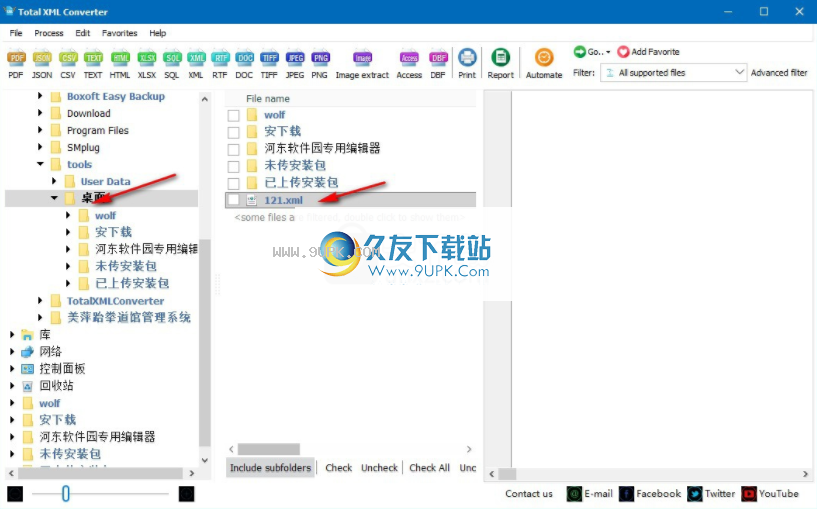This screenshot has height=509, width=817.
Task: Pick the JPEG conversion icon
Action: click(295, 64)
